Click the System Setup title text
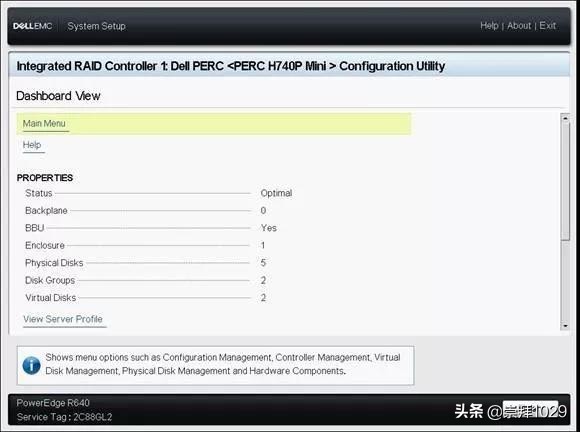The image size is (580, 432). tap(96, 26)
